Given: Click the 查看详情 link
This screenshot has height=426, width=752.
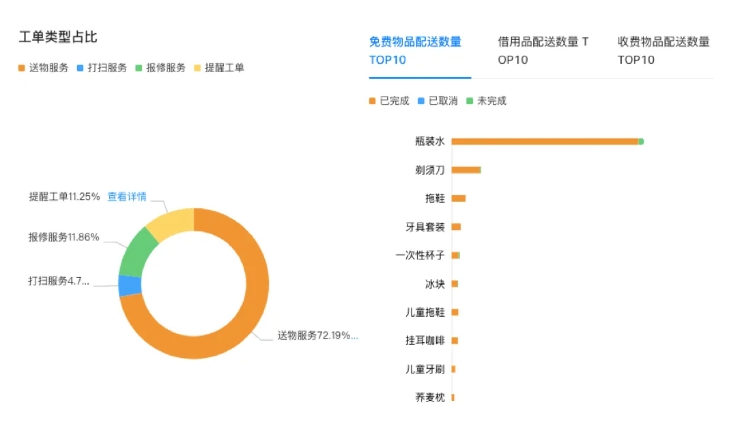Looking at the screenshot, I should pos(127,197).
